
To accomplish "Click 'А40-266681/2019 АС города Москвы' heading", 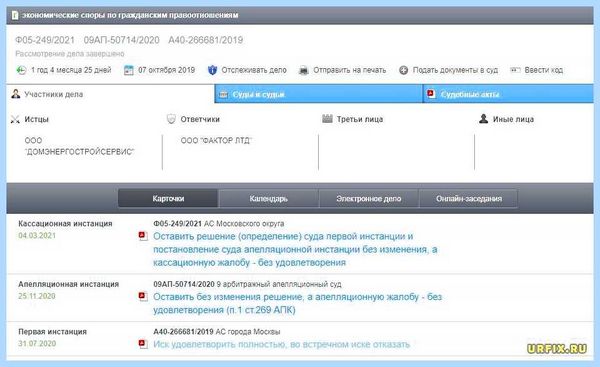I will click(x=217, y=331).
